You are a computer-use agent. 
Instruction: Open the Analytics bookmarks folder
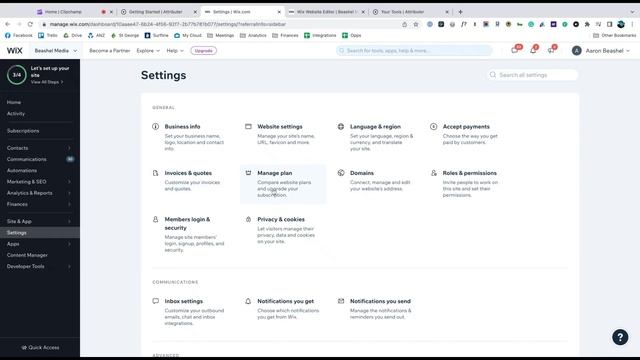pyautogui.click(x=253, y=36)
